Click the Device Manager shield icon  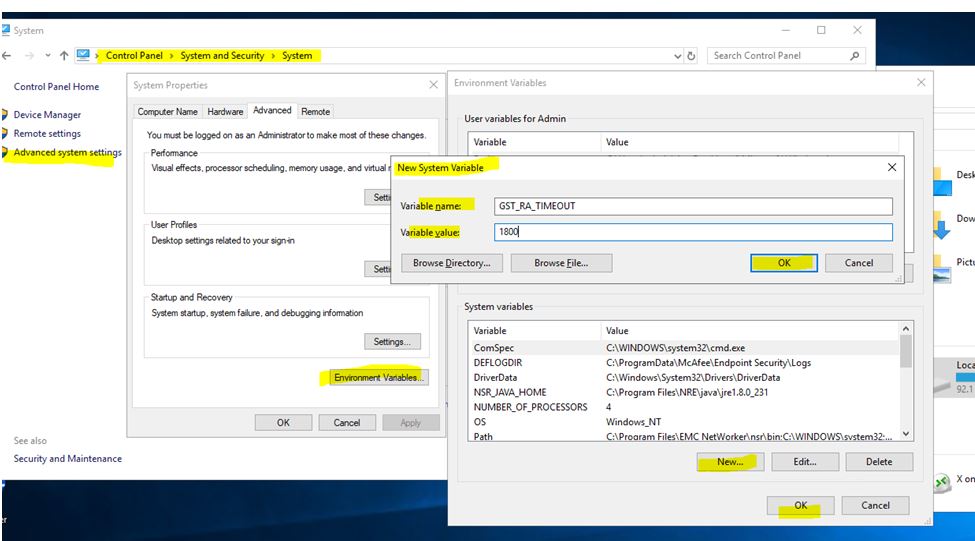[5, 115]
